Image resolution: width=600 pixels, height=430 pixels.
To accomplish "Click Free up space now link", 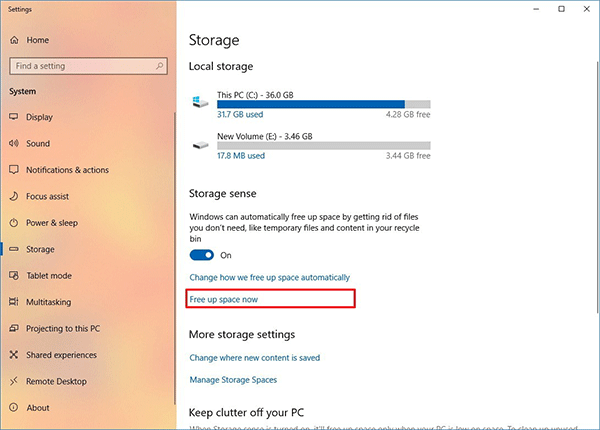I will coord(224,299).
